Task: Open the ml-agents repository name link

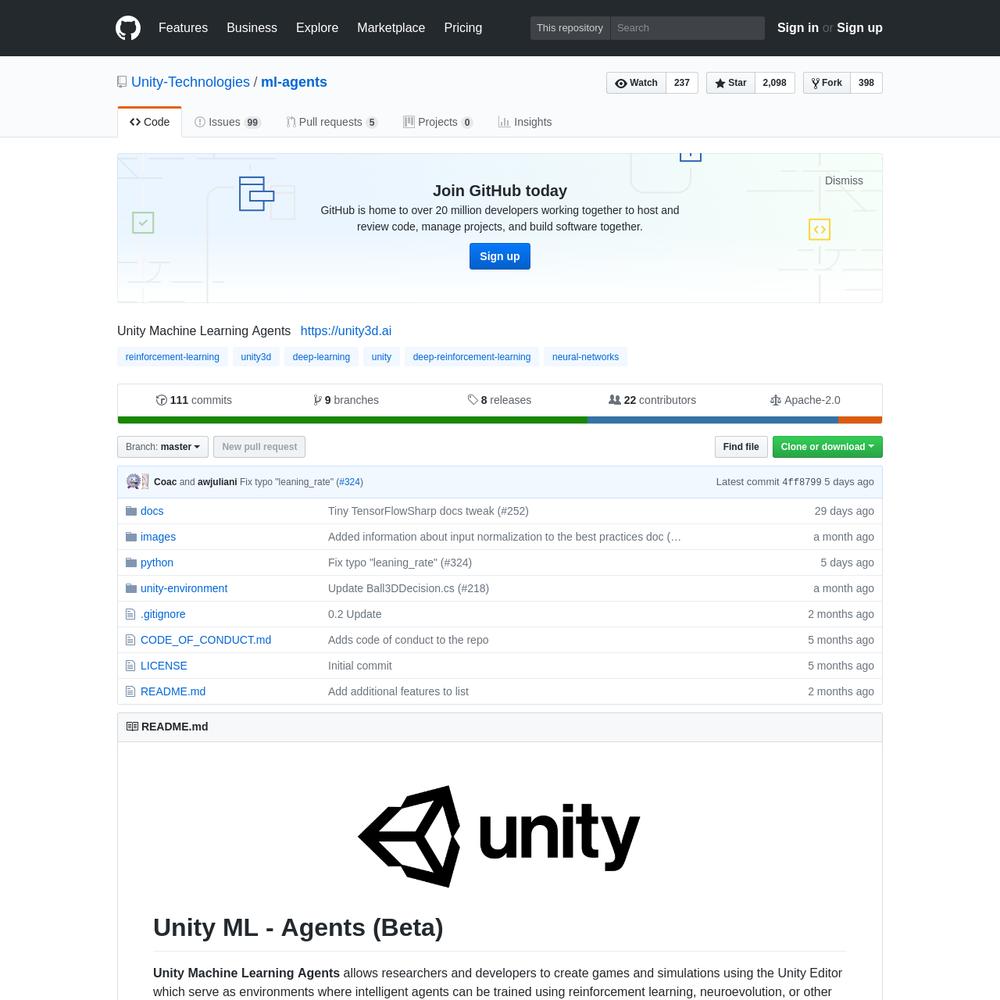Action: point(294,82)
